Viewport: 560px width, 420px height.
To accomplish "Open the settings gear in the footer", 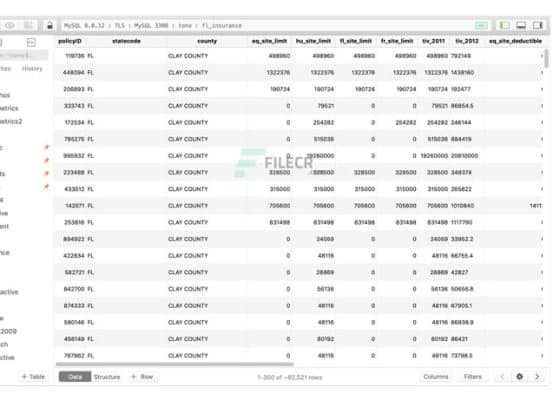I will click(520, 376).
